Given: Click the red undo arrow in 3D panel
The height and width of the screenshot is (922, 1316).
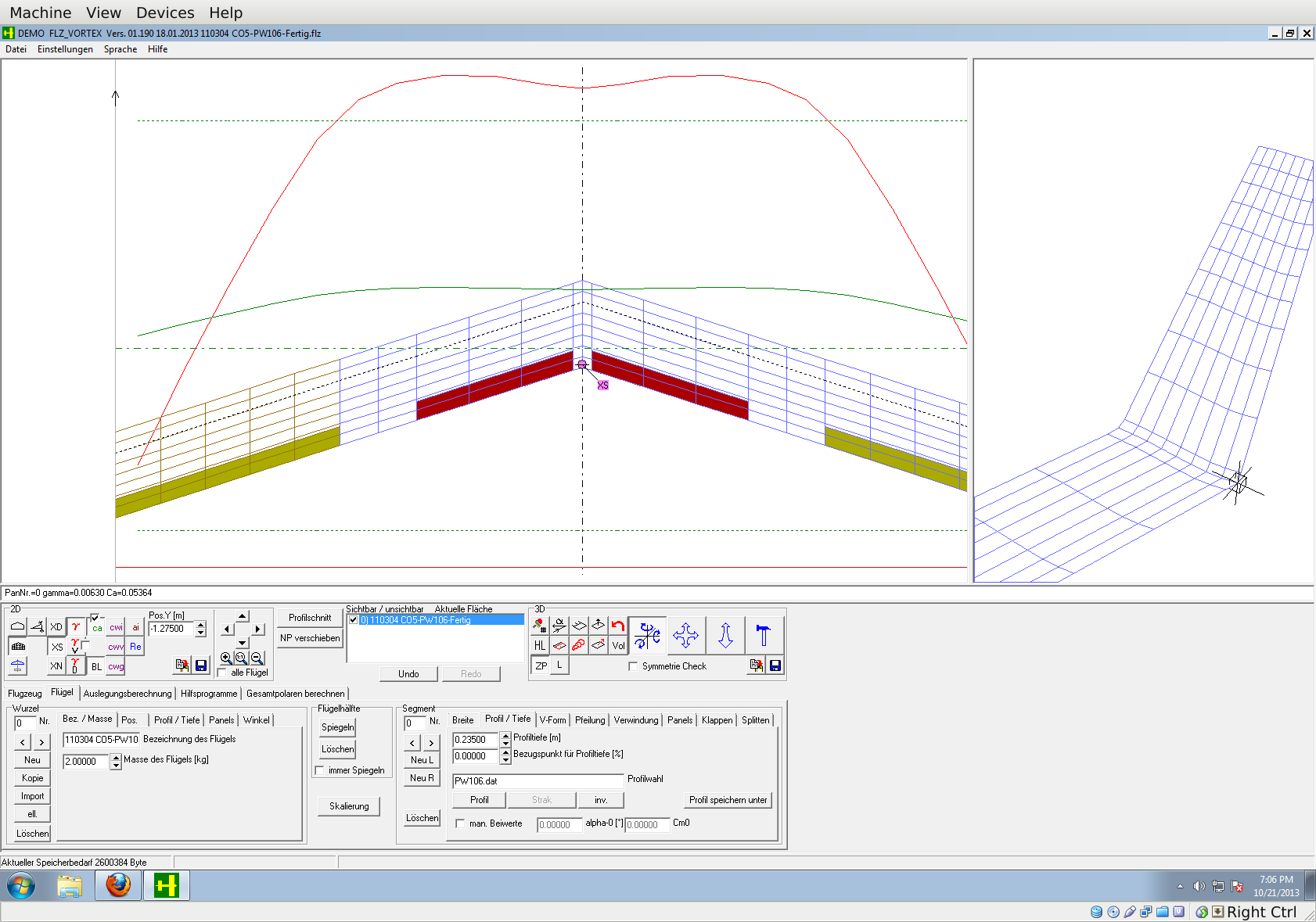Looking at the screenshot, I should point(618,626).
